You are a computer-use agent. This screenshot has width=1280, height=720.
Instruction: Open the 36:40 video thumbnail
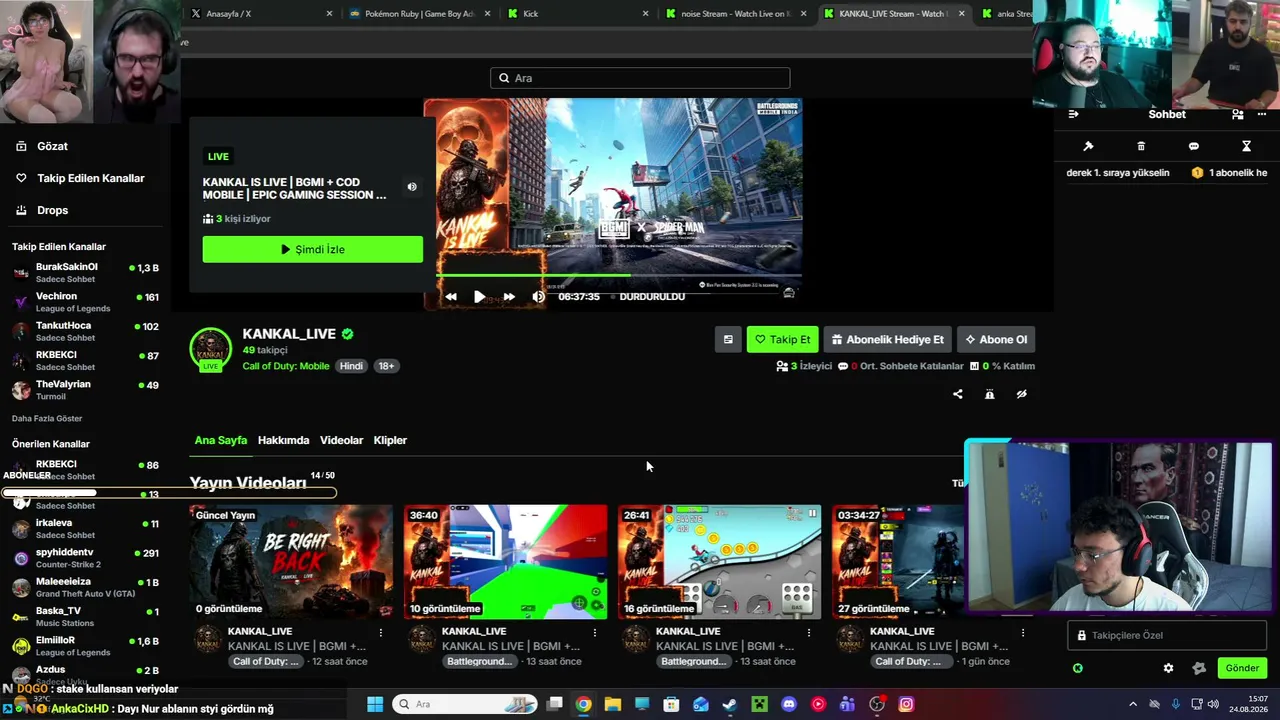tap(505, 561)
